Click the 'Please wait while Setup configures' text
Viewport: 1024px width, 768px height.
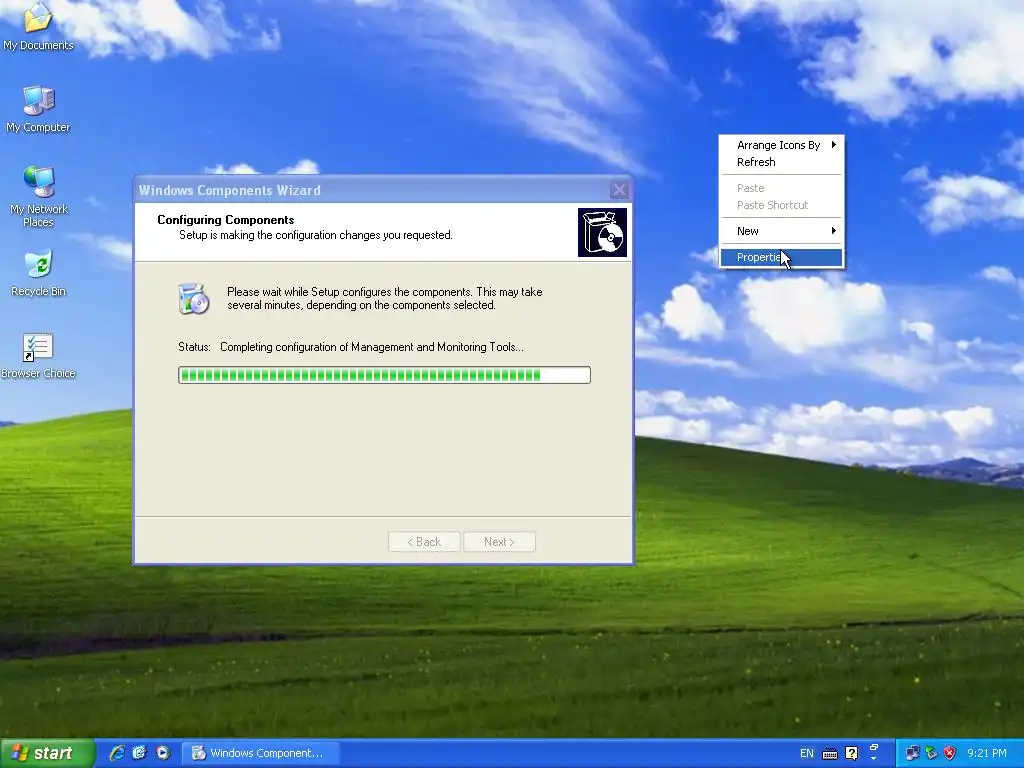pyautogui.click(x=385, y=298)
